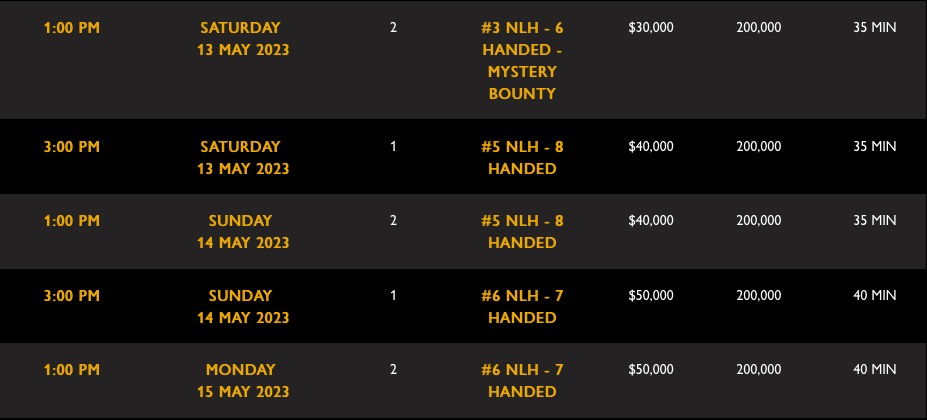
Task: Open #6 NLH 7 Handed on Sunday
Action: [522, 306]
